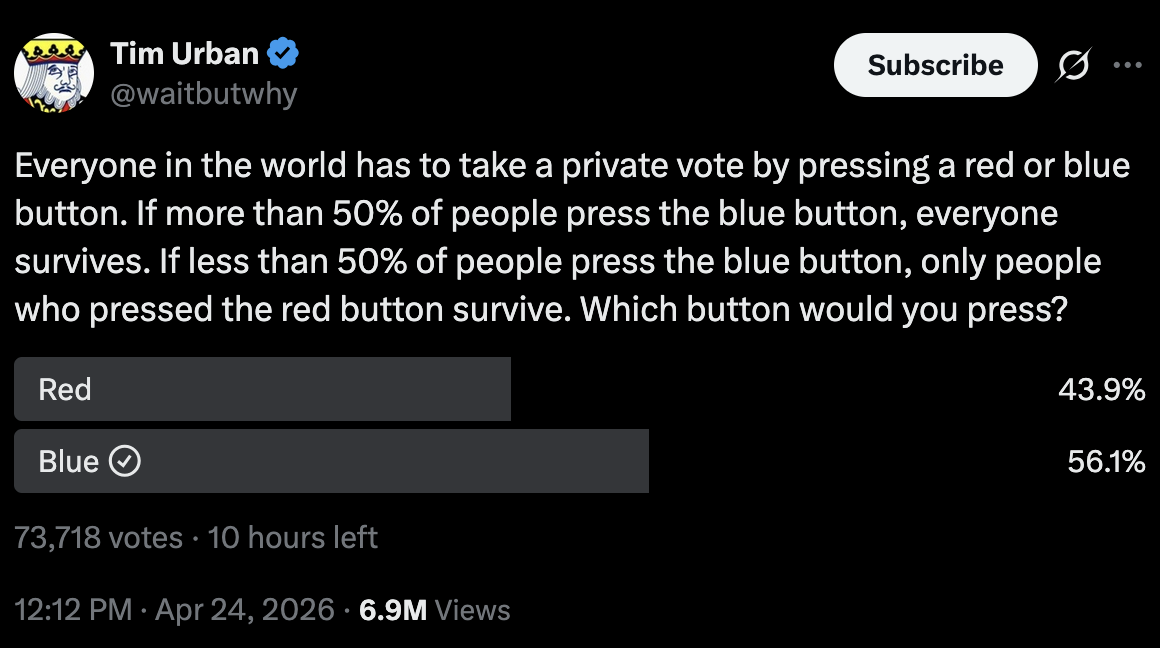Click the Subscribe button
The image size is (1160, 648).
935,65
